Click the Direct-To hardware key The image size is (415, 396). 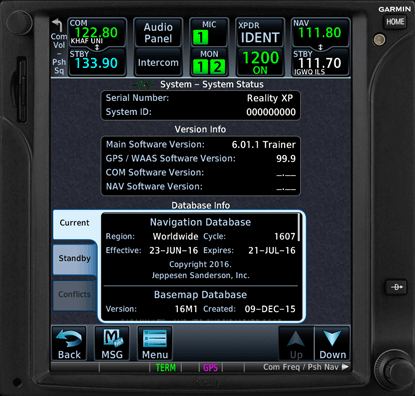[x=396, y=287]
